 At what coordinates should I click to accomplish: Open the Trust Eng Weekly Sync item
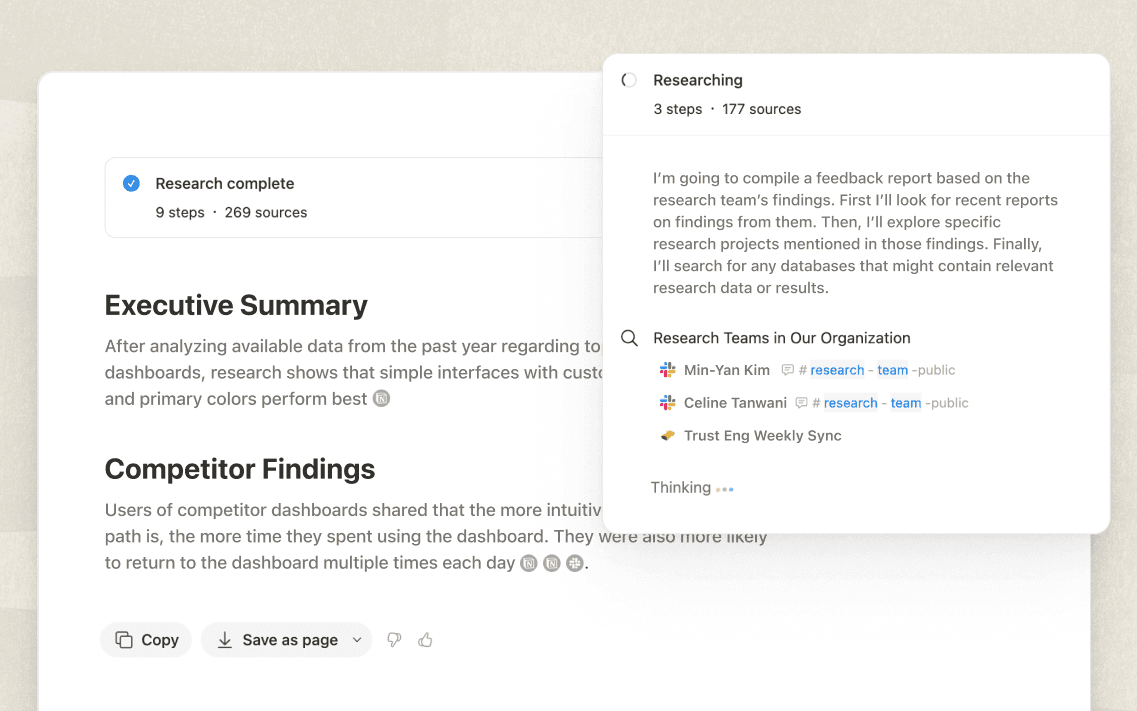coord(762,435)
